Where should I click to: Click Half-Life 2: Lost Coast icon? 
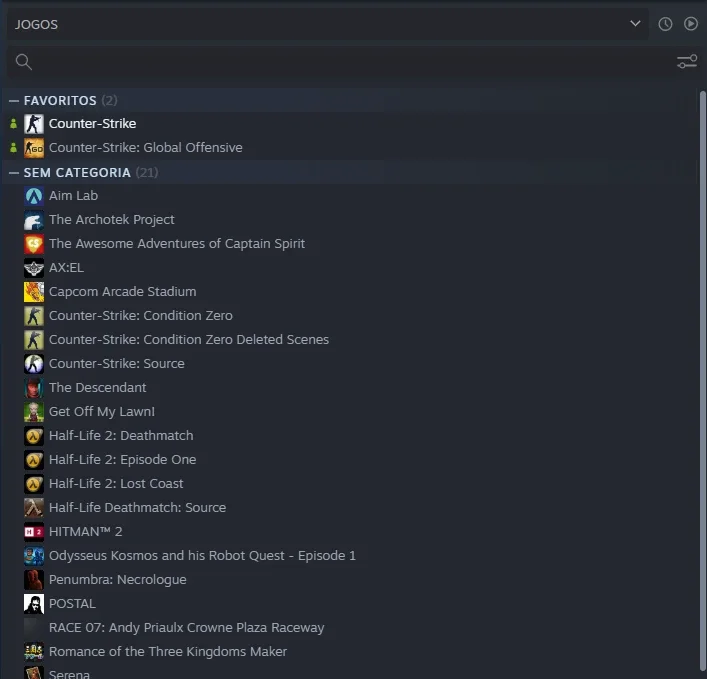(34, 484)
